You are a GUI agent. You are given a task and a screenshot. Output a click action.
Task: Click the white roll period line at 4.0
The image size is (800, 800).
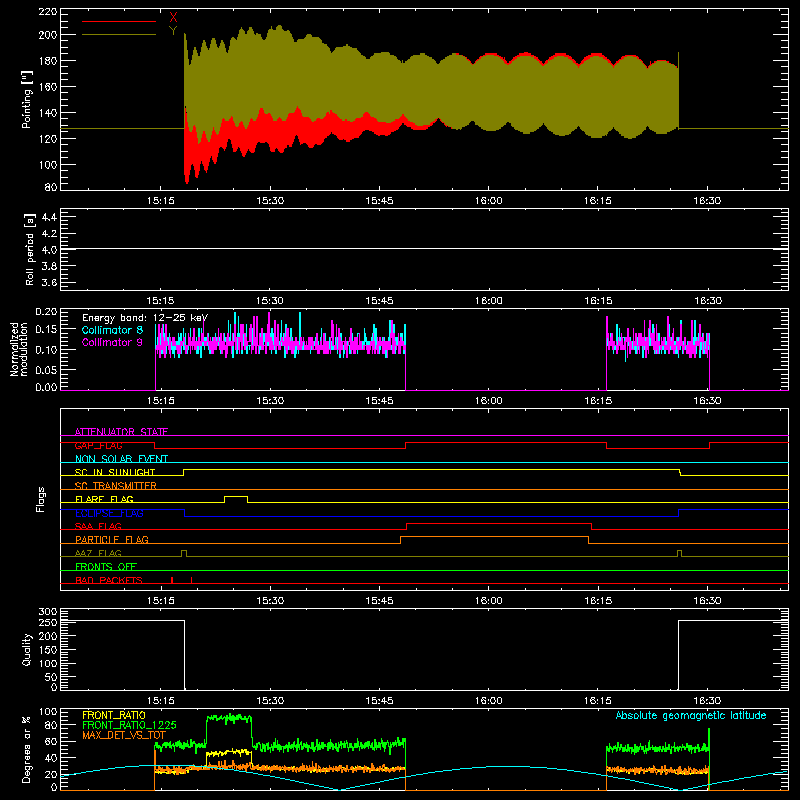pos(424,249)
